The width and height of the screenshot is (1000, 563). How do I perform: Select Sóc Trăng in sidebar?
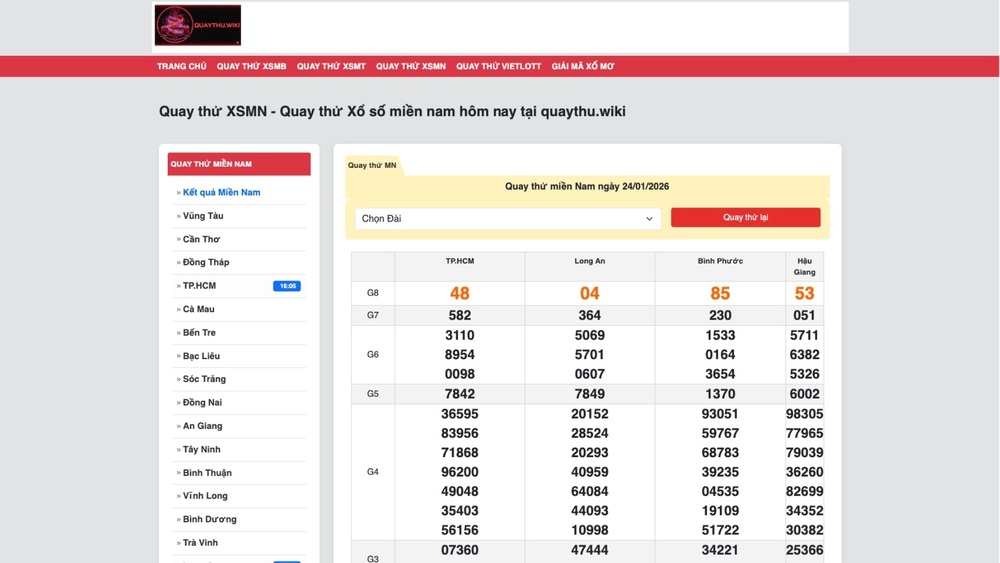pyautogui.click(x=204, y=379)
